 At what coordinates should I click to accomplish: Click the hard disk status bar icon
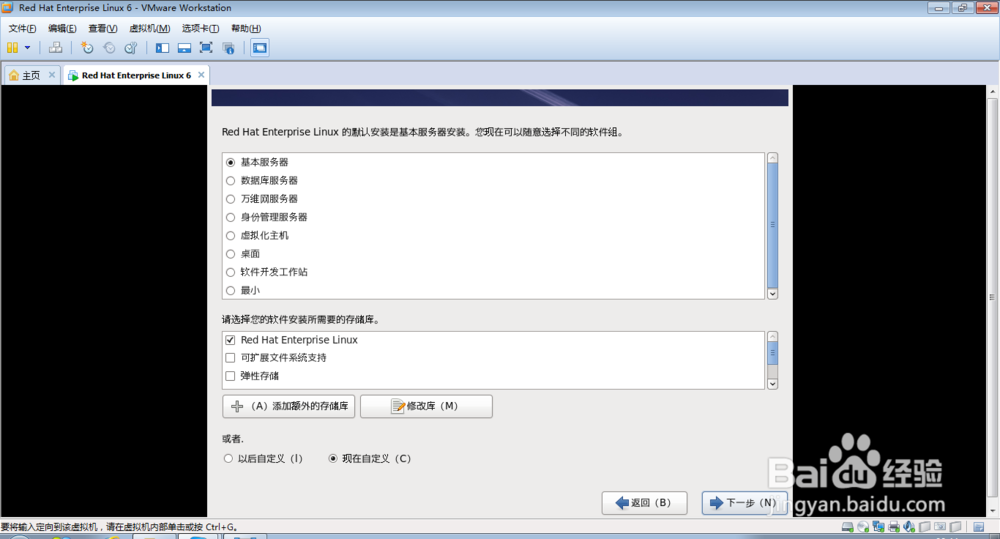[x=848, y=527]
